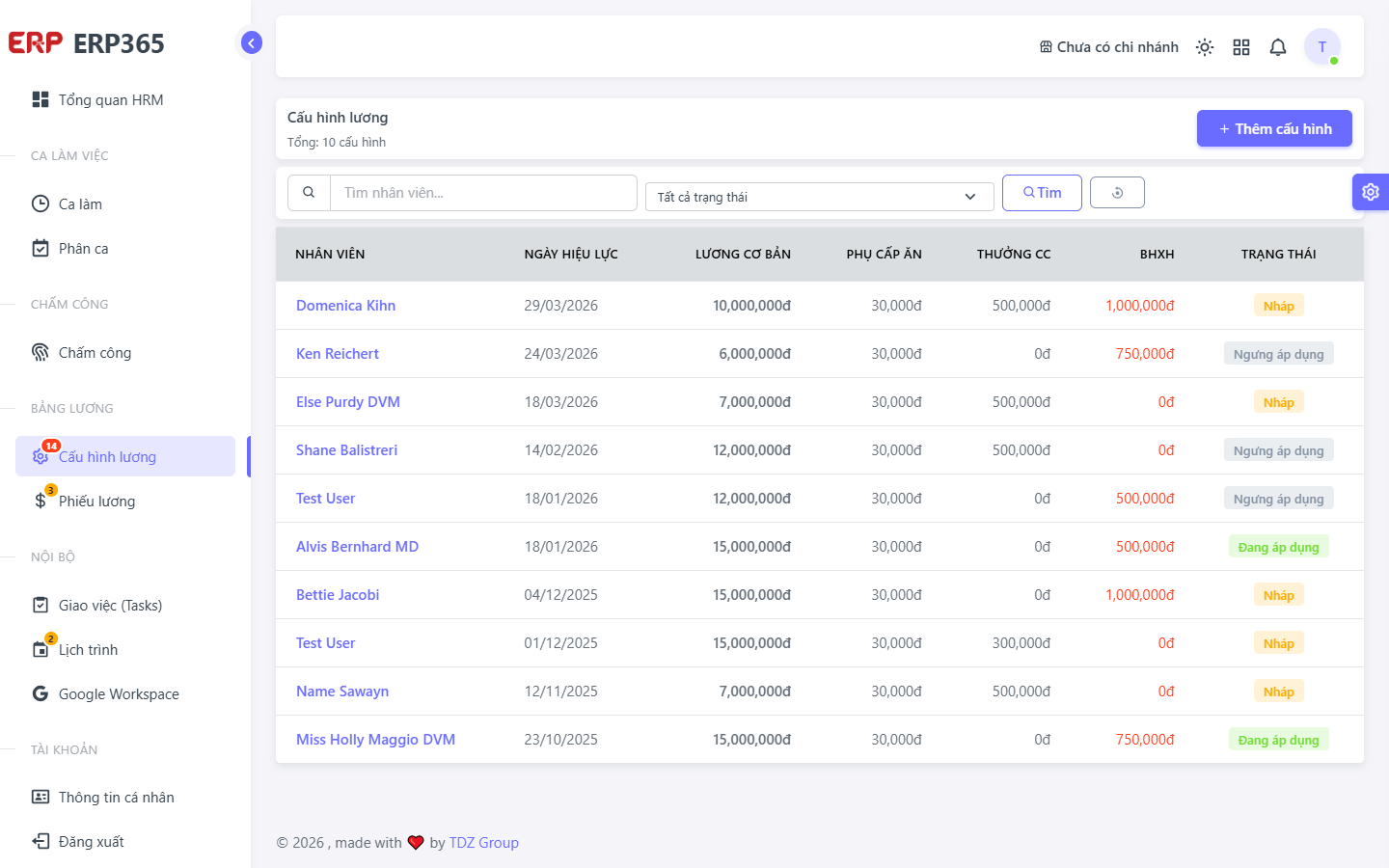Open user avatar T menu
This screenshot has width=1389, height=868.
[1322, 46]
